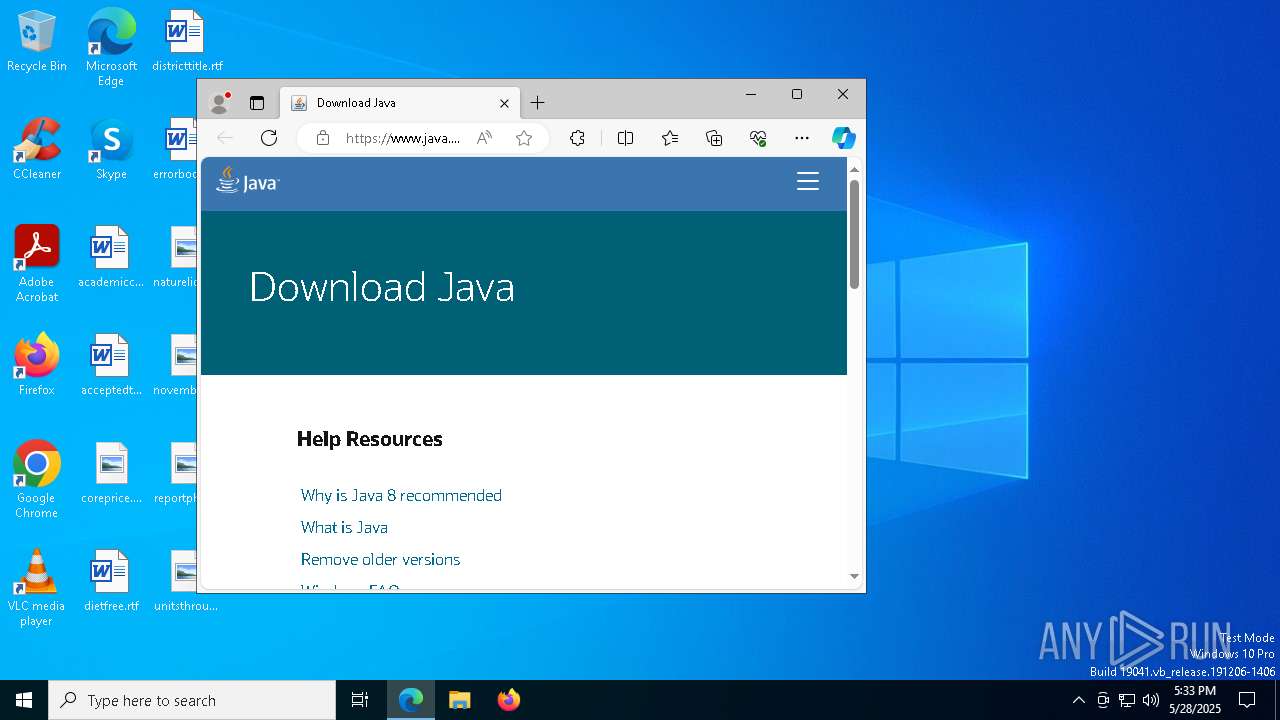Screen dimensions: 1280x720
Task: Select Recycle Bin desktop icon
Action: click(x=37, y=42)
